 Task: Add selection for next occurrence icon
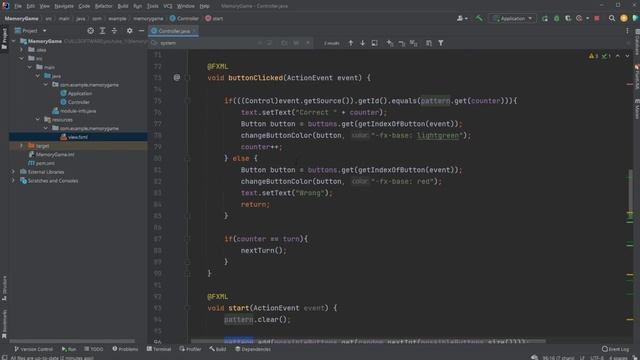(390, 43)
